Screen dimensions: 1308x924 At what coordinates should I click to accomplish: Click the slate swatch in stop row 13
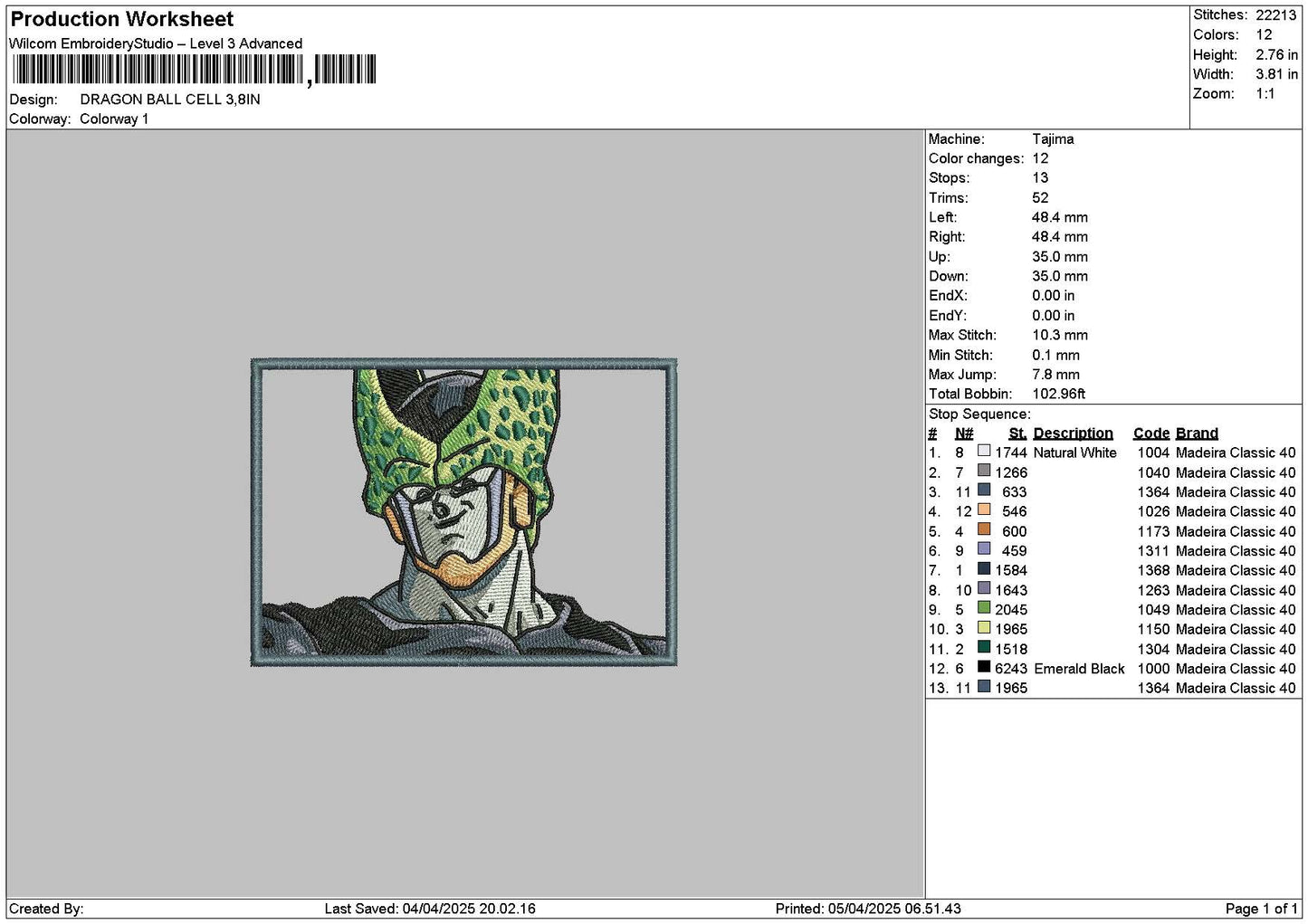tap(984, 686)
